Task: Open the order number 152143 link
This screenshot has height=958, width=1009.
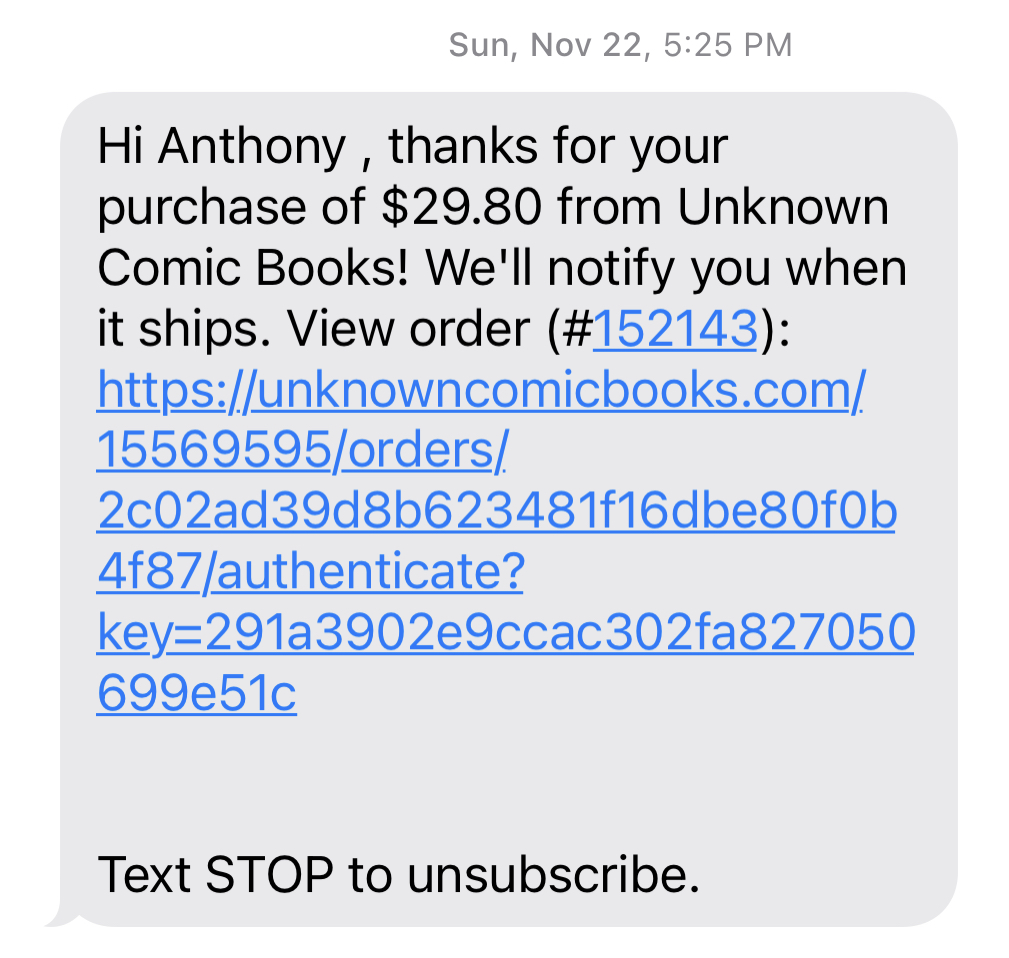Action: 674,329
